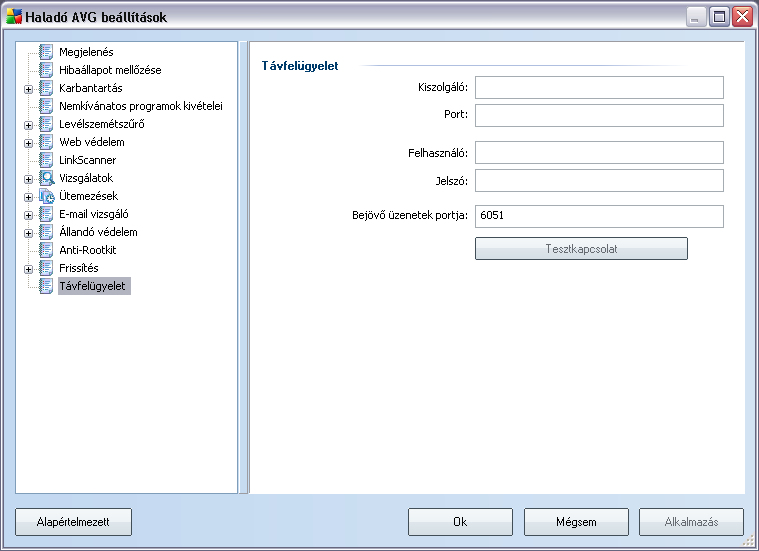Click the Frissítés page icon
The height and width of the screenshot is (551, 759).
(46, 268)
